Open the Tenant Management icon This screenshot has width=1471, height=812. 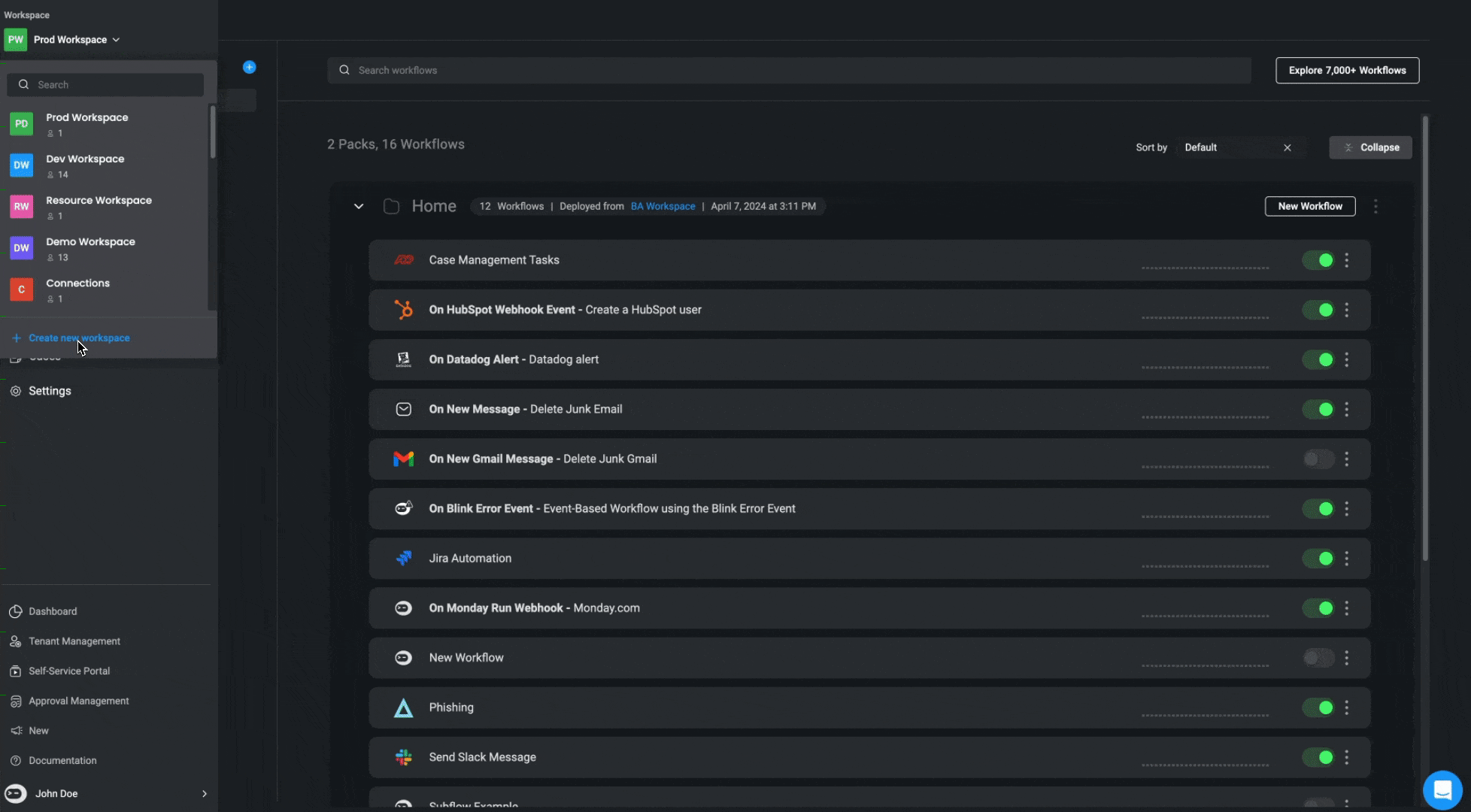(x=15, y=641)
